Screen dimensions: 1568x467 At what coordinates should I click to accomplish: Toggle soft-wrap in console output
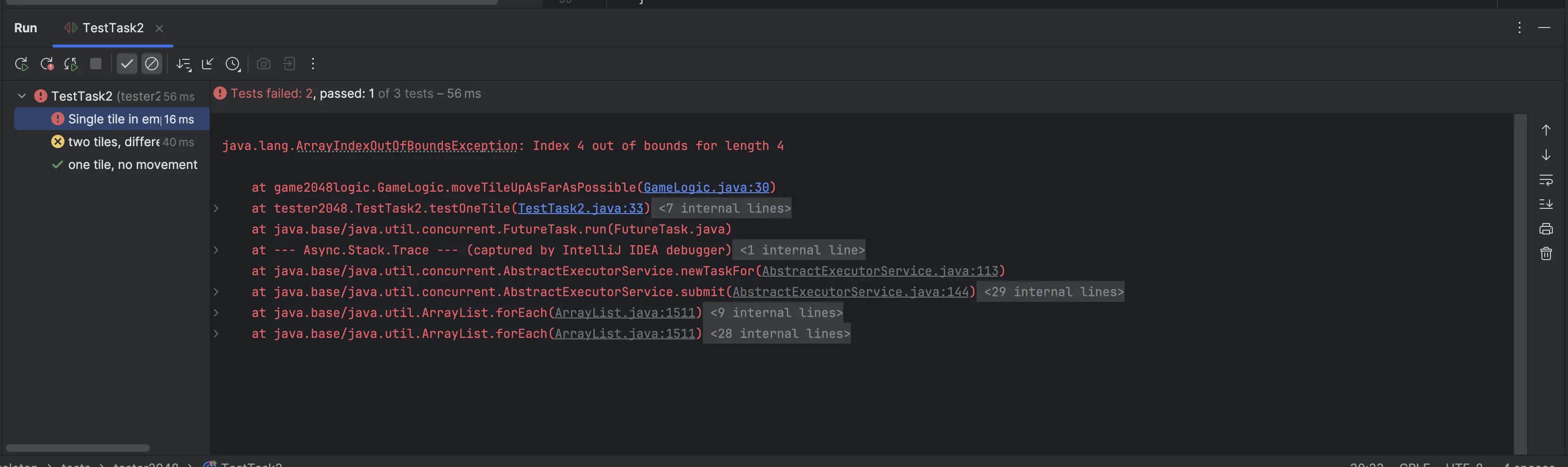click(1546, 179)
